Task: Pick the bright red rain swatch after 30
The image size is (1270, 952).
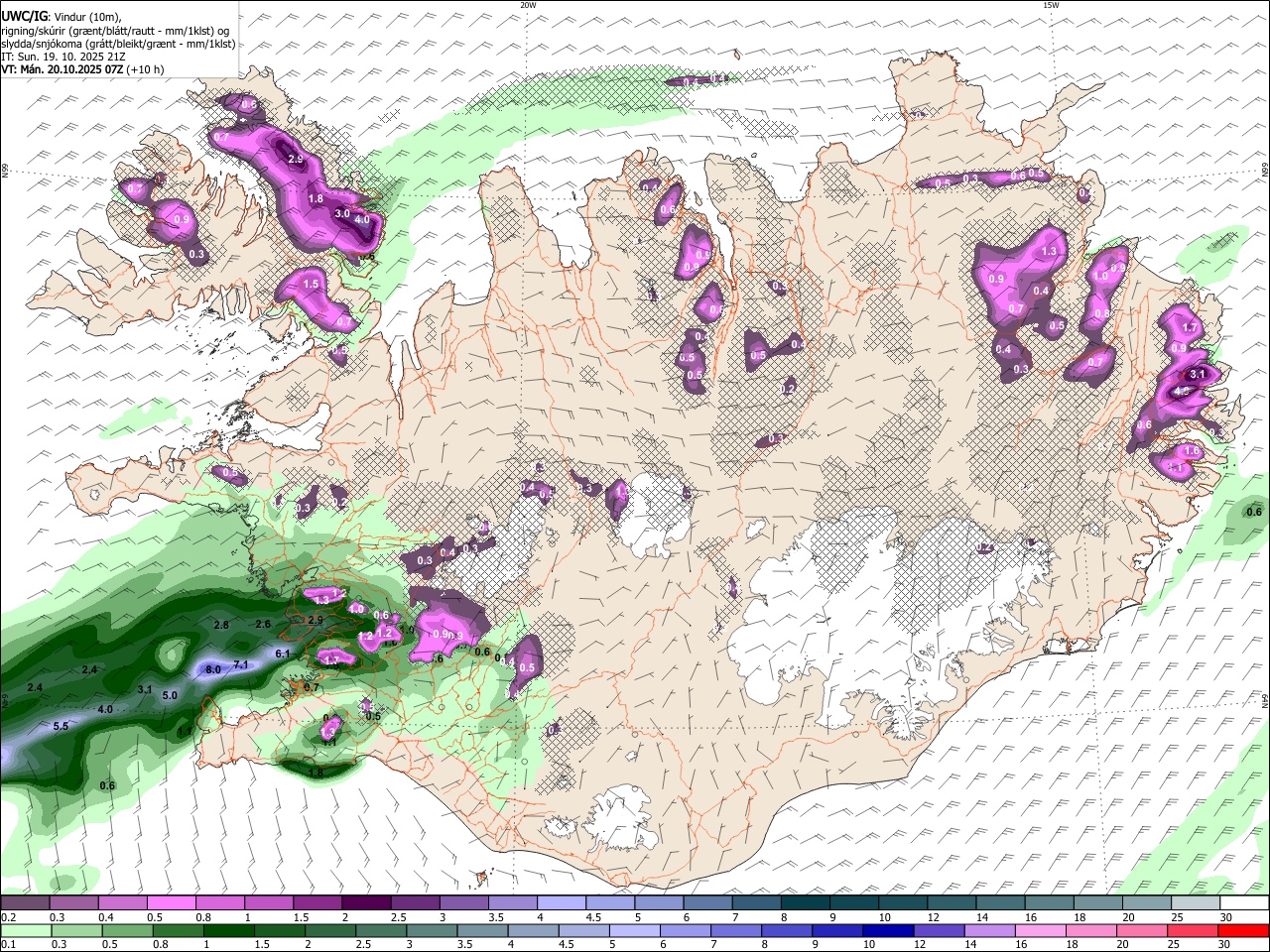Action: pyautogui.click(x=1244, y=930)
